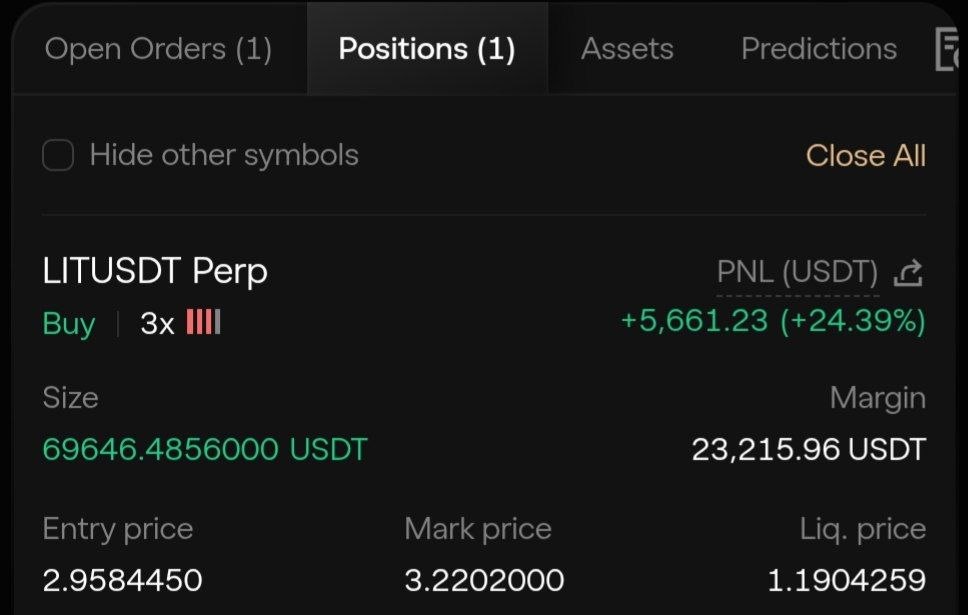
Task: Click the Hide other symbols text label
Action: tap(224, 155)
